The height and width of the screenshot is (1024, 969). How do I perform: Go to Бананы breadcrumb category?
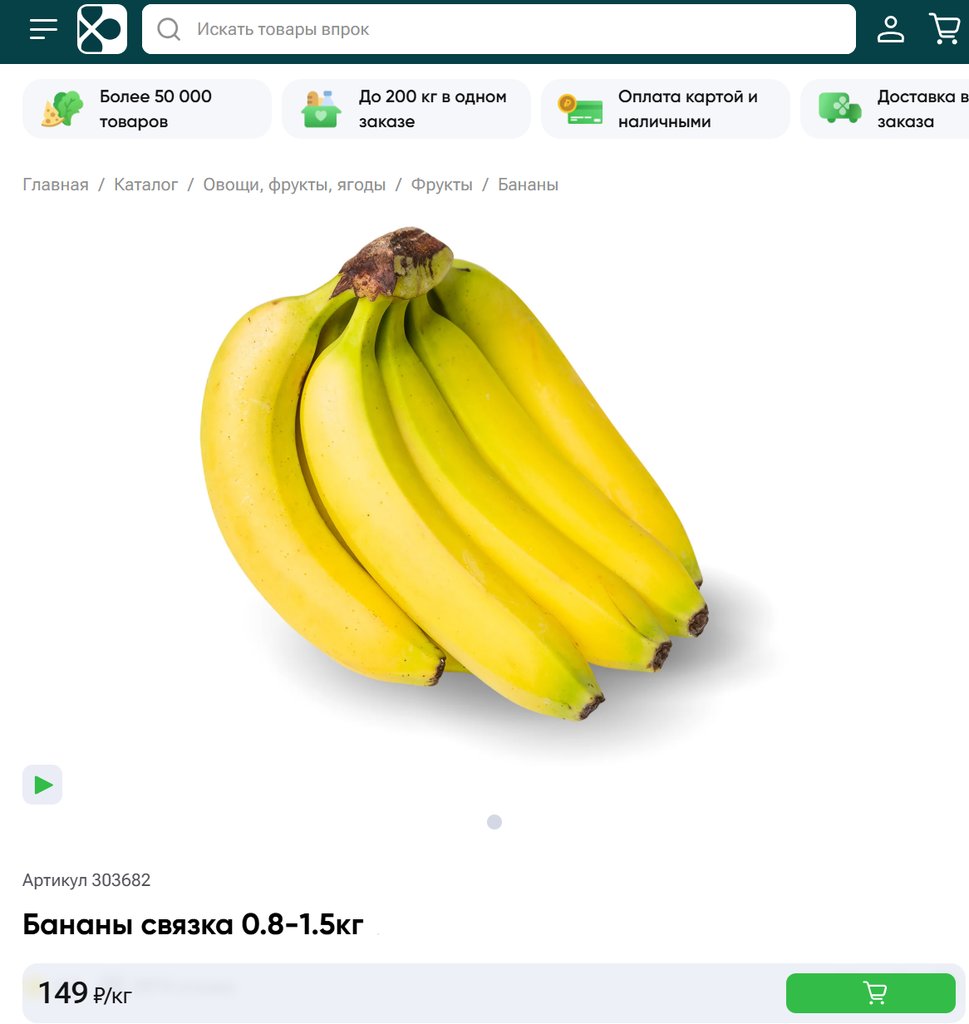pos(528,185)
